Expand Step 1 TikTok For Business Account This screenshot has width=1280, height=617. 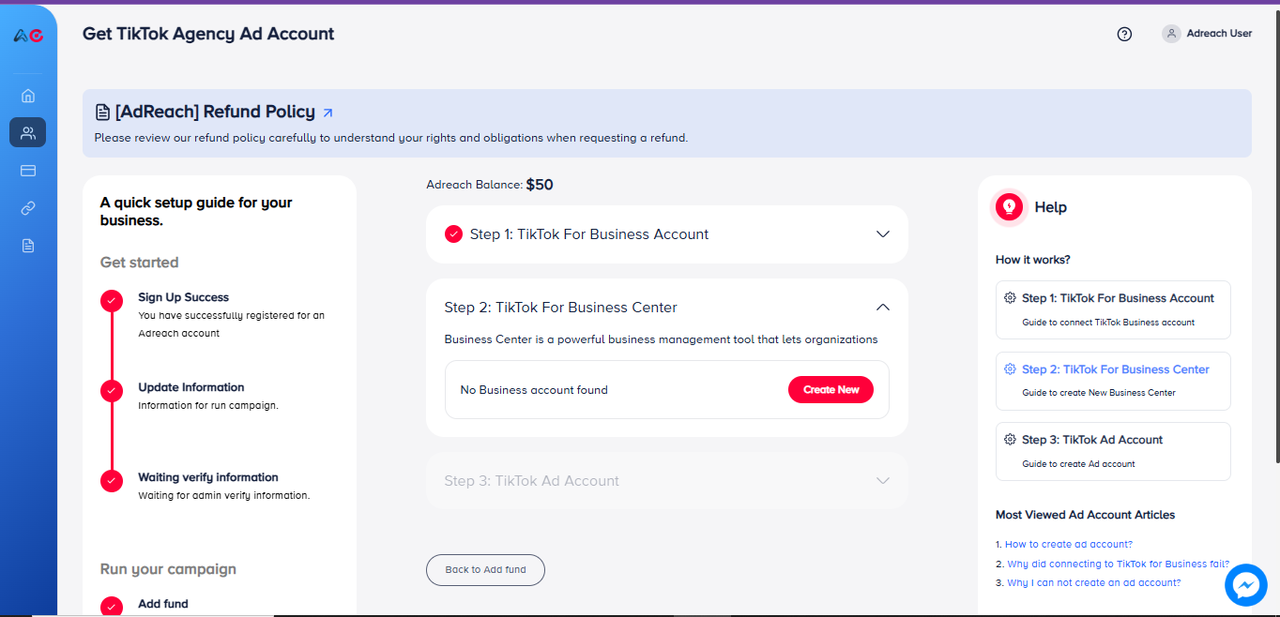click(882, 234)
